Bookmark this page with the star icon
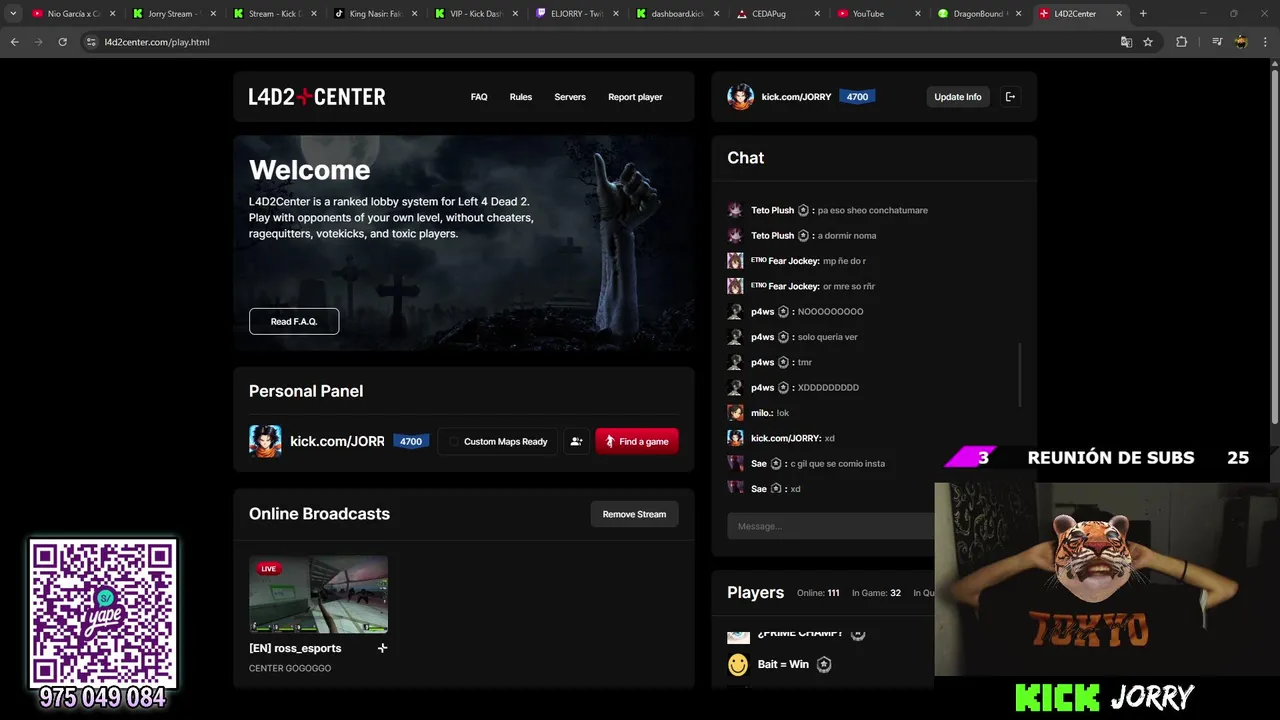 coord(1148,42)
